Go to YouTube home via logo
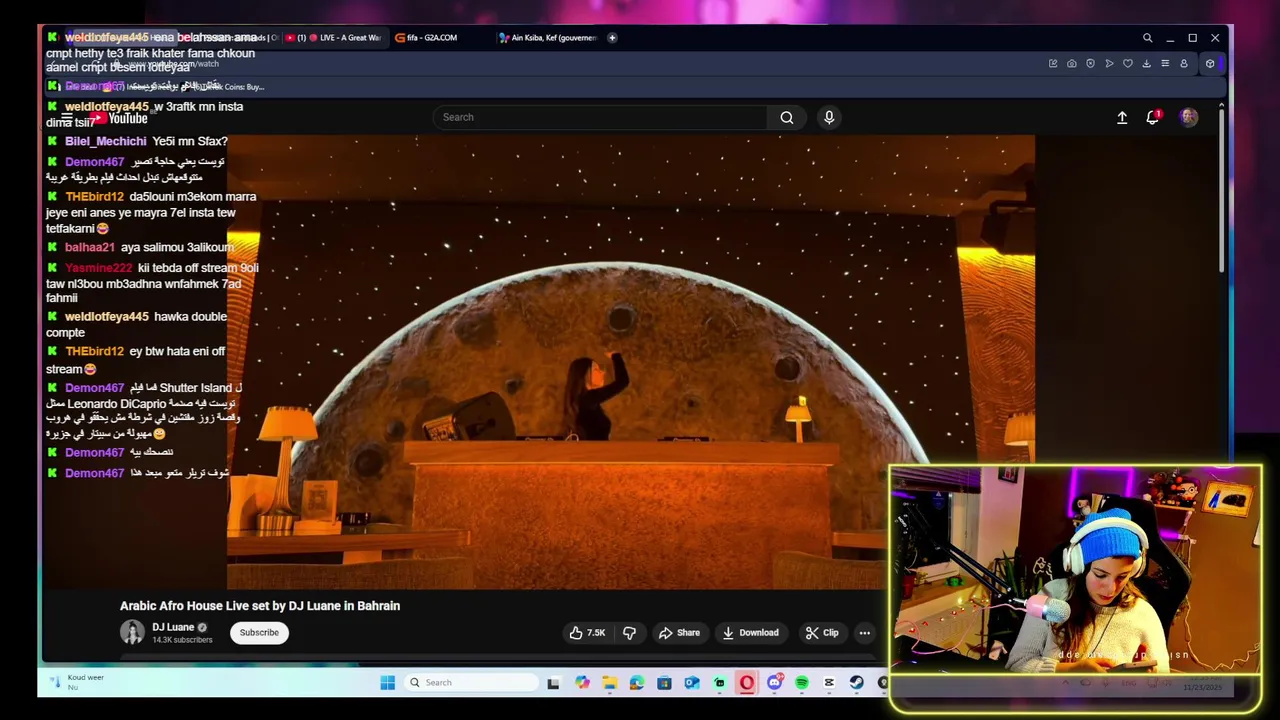Image resolution: width=1280 pixels, height=720 pixels. pyautogui.click(x=121, y=118)
